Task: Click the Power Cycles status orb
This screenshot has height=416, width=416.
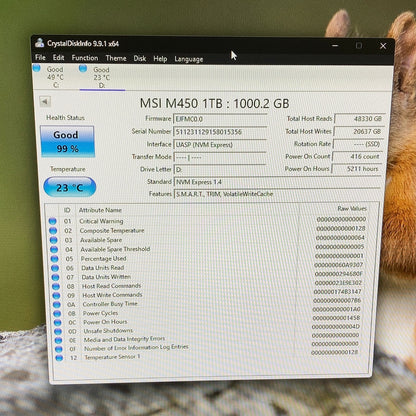Action: [57, 313]
